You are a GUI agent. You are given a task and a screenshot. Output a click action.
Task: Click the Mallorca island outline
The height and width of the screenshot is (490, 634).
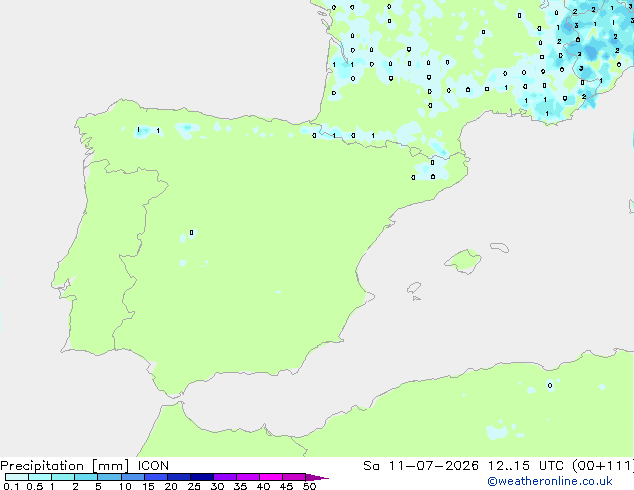pyautogui.click(x=463, y=261)
